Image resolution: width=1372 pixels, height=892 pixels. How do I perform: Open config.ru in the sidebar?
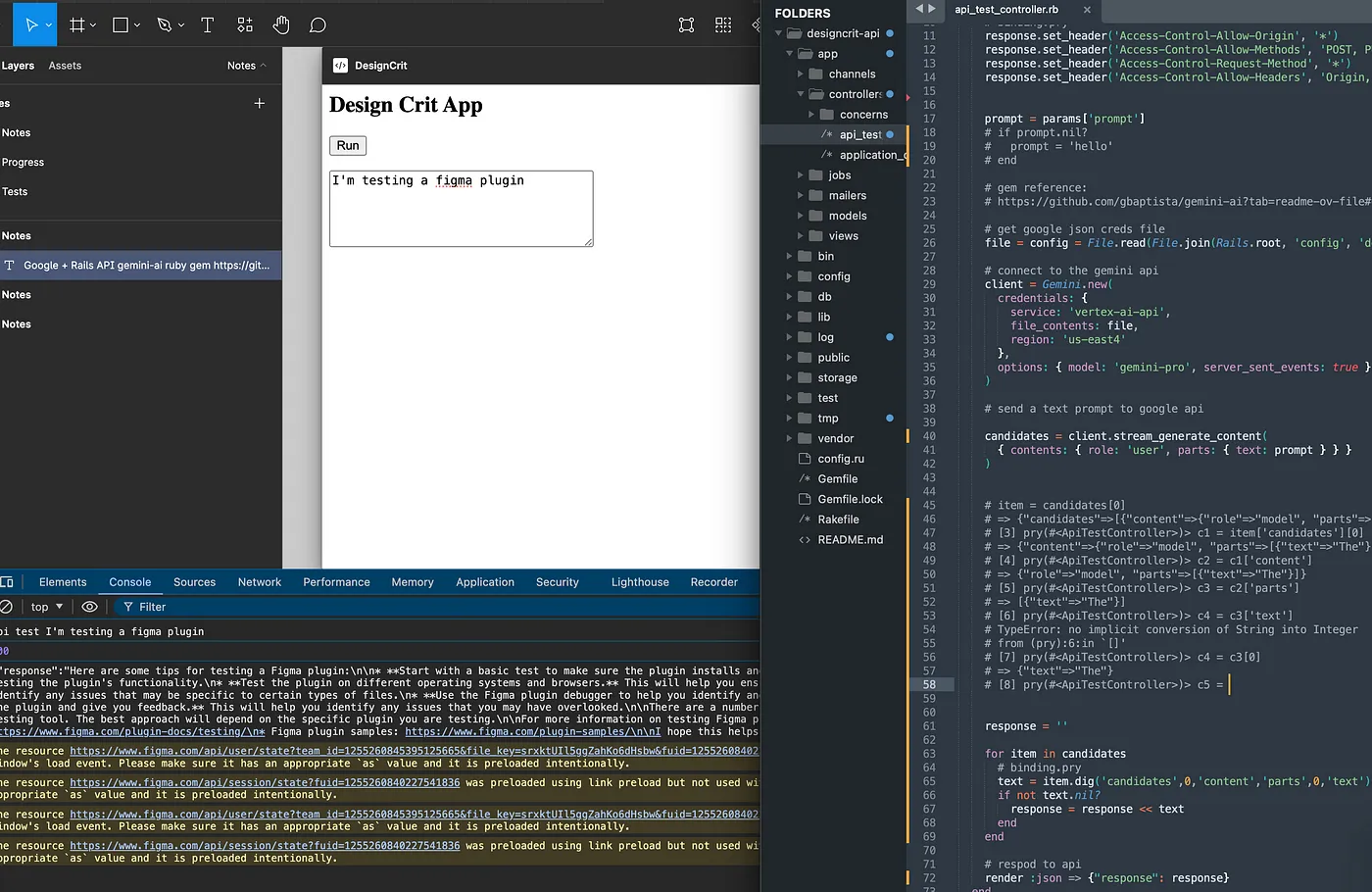click(x=841, y=459)
